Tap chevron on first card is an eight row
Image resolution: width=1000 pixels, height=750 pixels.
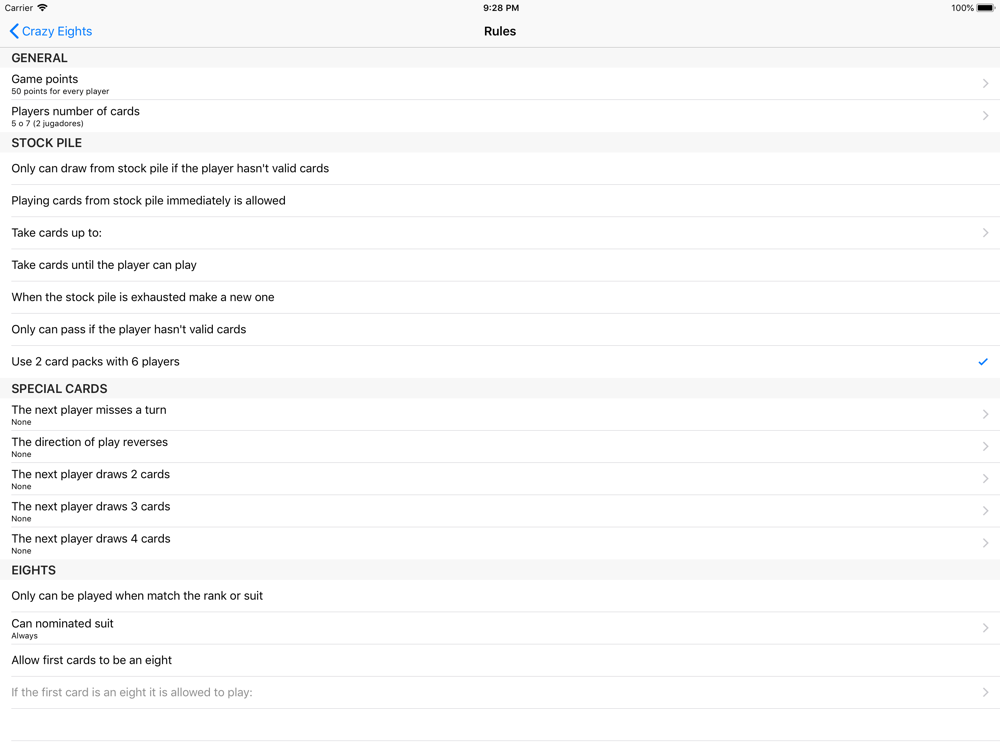(985, 692)
